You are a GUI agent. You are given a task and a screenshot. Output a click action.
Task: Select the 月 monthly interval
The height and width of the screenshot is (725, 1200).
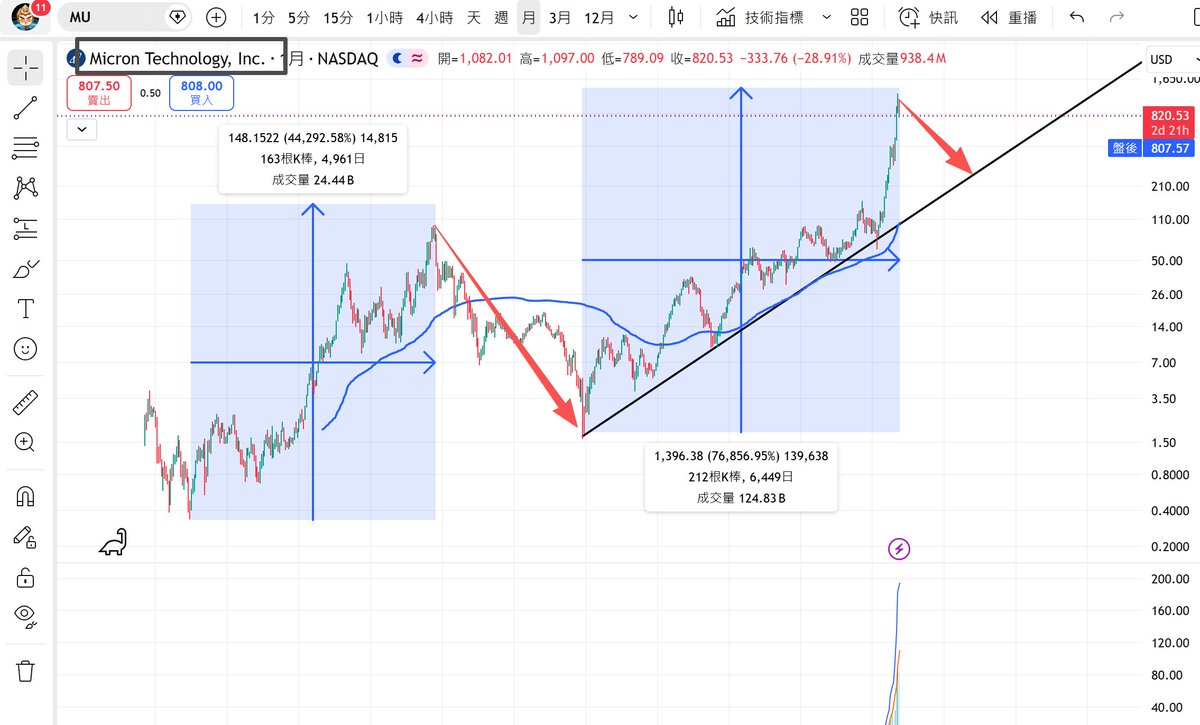point(528,17)
